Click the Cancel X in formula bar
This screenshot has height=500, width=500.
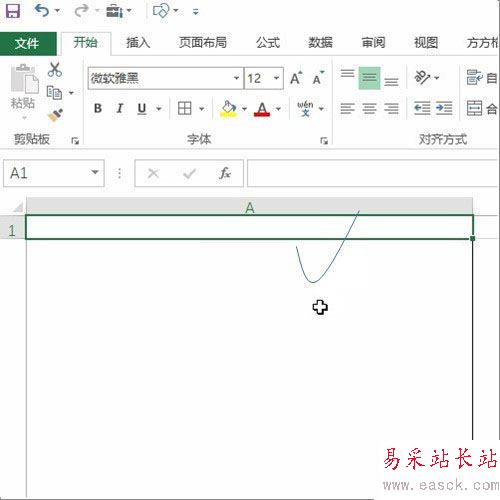[x=153, y=173]
